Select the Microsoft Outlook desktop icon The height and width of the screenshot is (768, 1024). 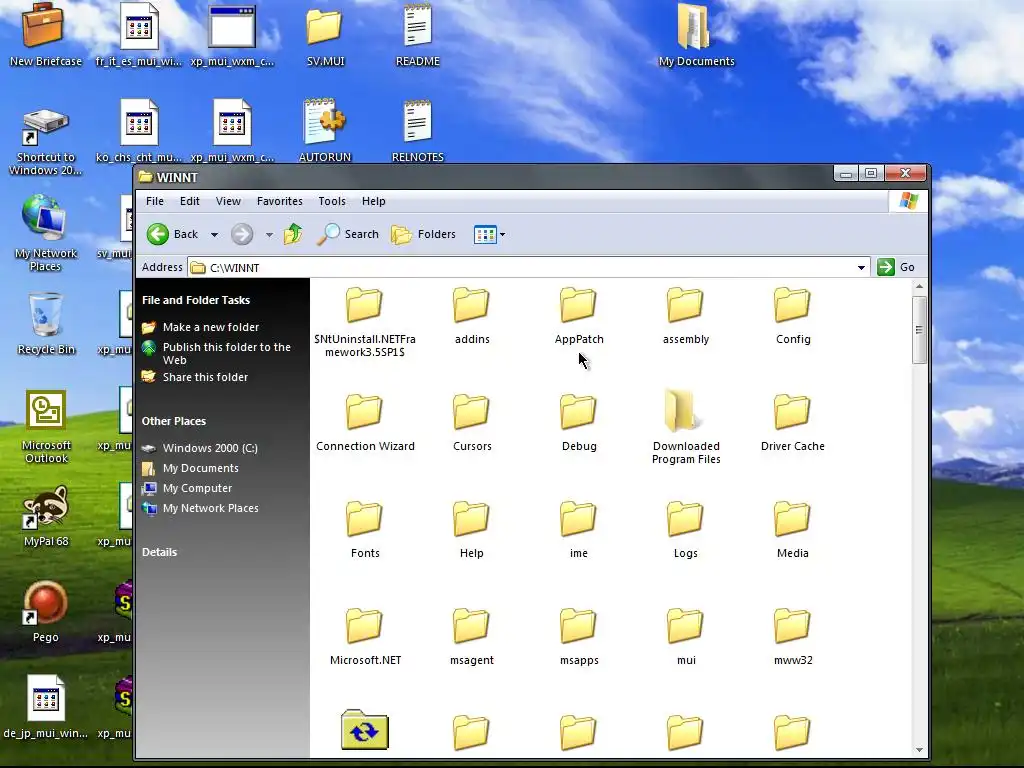46,427
